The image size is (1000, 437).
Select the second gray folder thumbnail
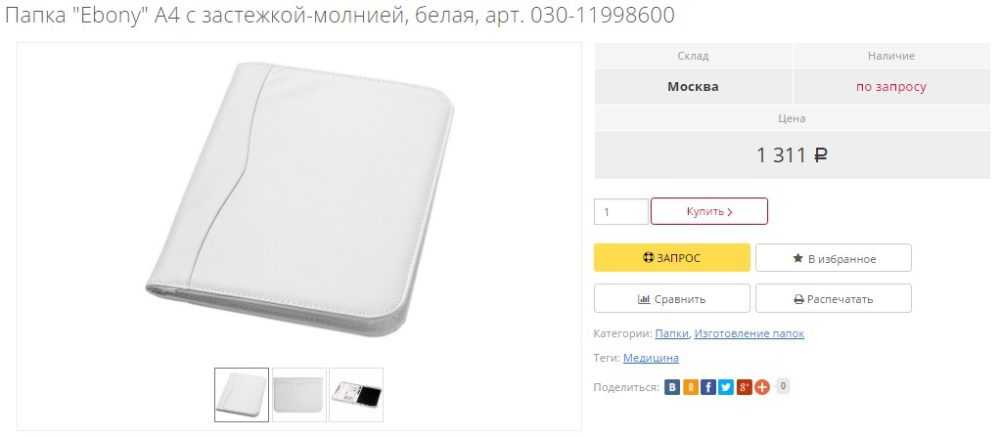(x=298, y=394)
